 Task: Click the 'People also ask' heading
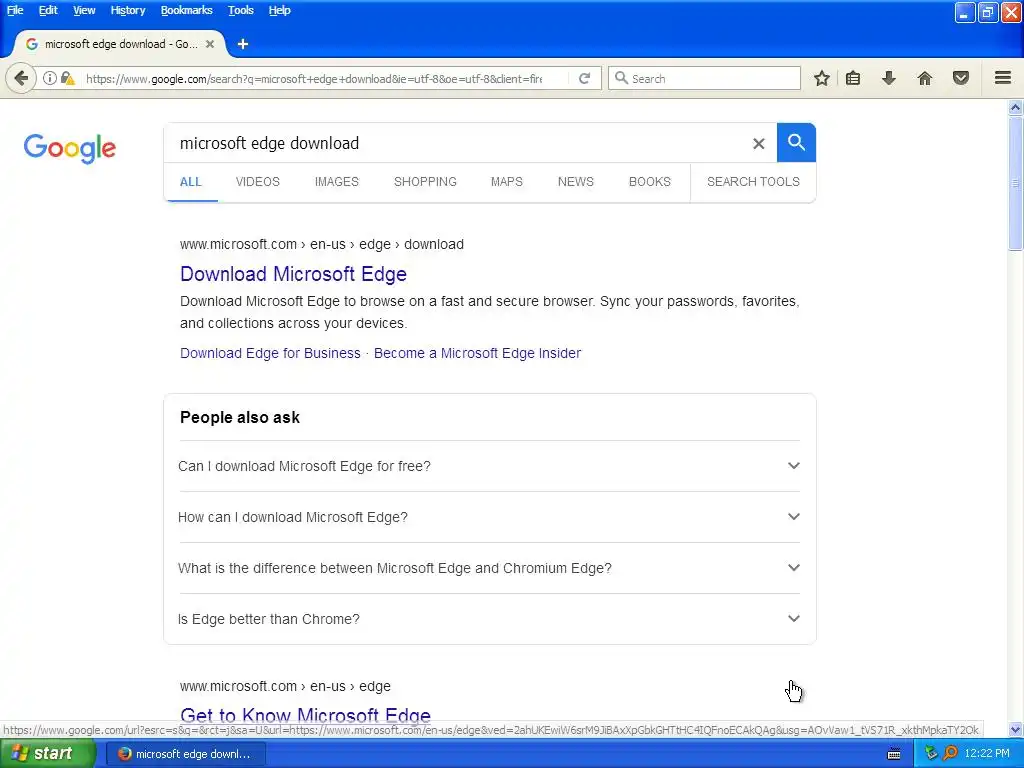click(x=240, y=417)
